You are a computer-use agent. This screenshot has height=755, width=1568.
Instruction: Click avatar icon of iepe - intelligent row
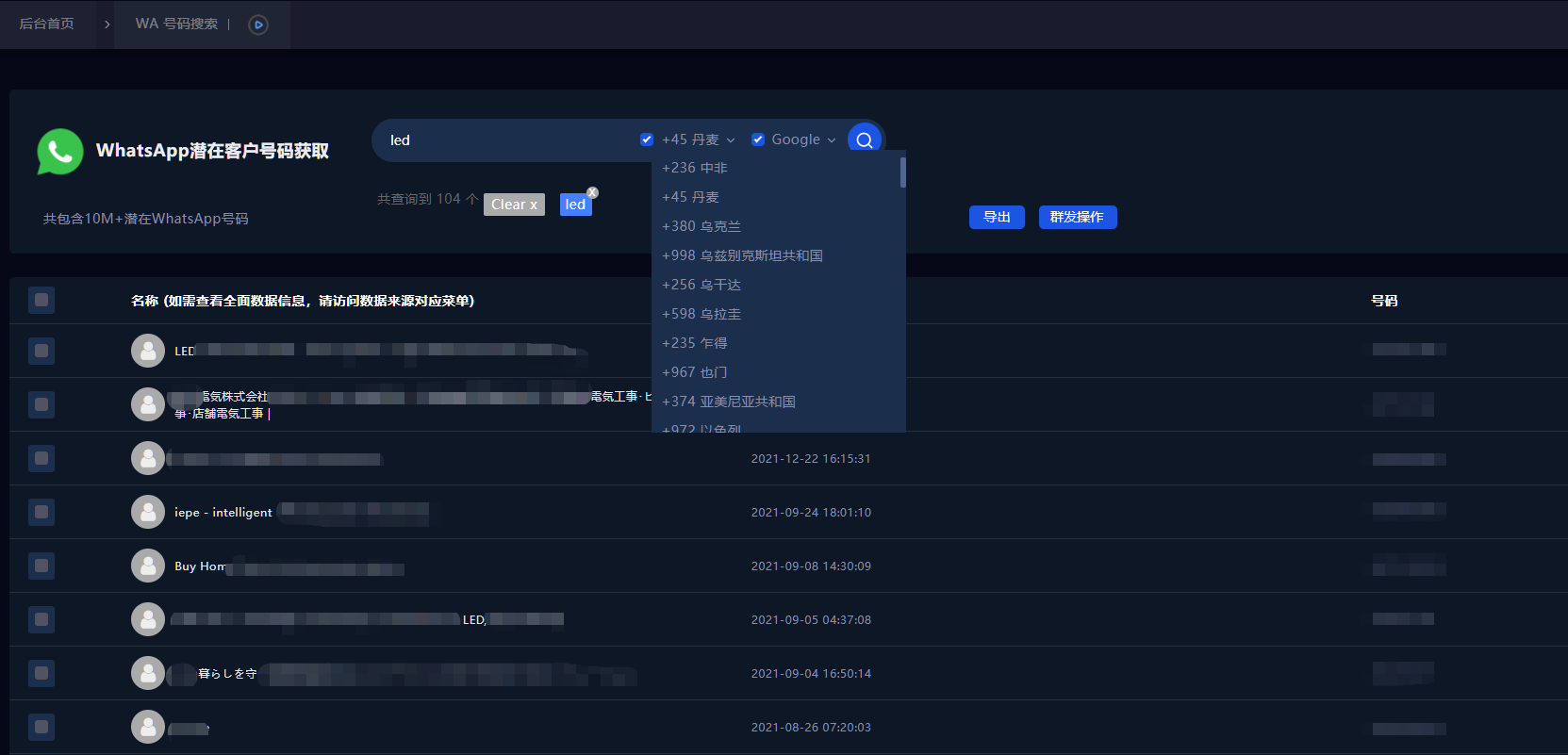tap(148, 512)
